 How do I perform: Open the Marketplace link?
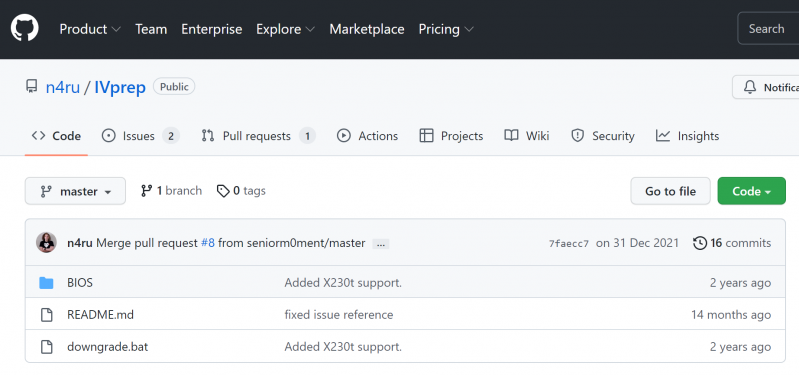367,29
